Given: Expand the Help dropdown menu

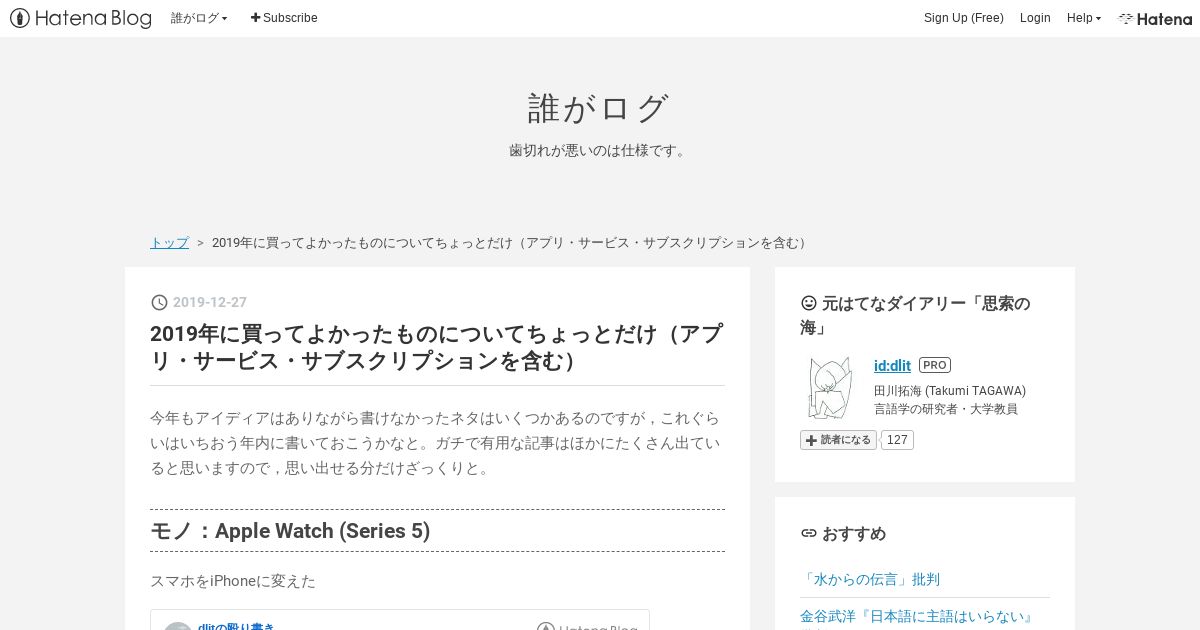Looking at the screenshot, I should (x=1084, y=18).
